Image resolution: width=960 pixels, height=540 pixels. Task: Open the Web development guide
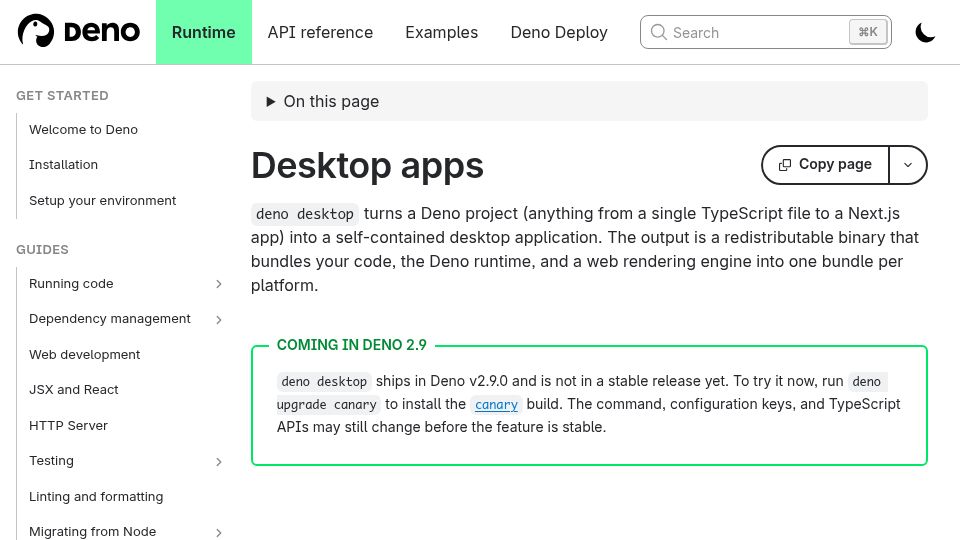pos(84,354)
